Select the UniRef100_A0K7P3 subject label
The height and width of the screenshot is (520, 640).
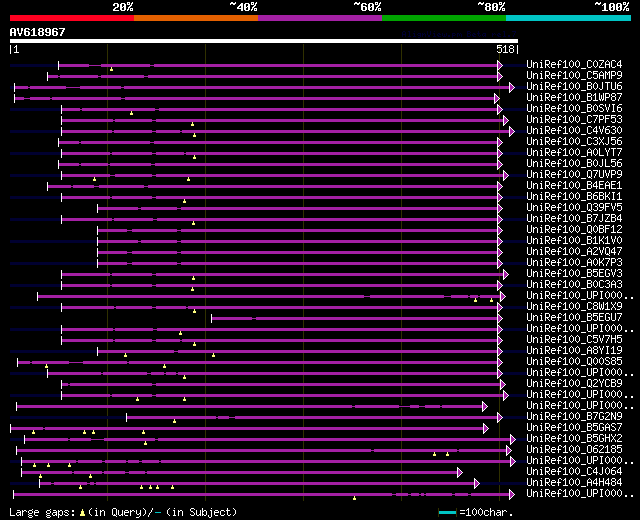(574, 263)
